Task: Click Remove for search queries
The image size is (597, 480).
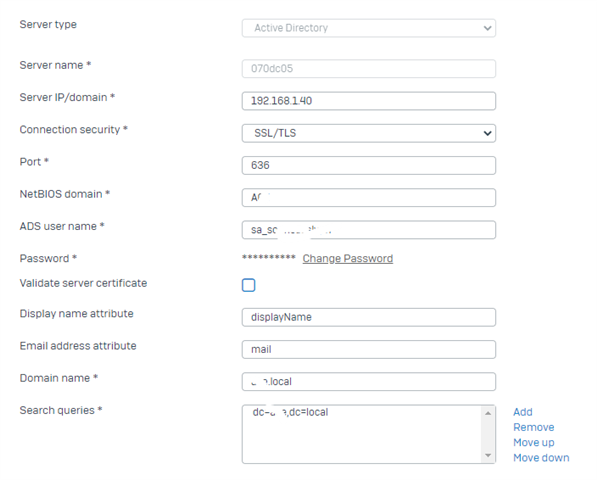Action: pos(533,427)
